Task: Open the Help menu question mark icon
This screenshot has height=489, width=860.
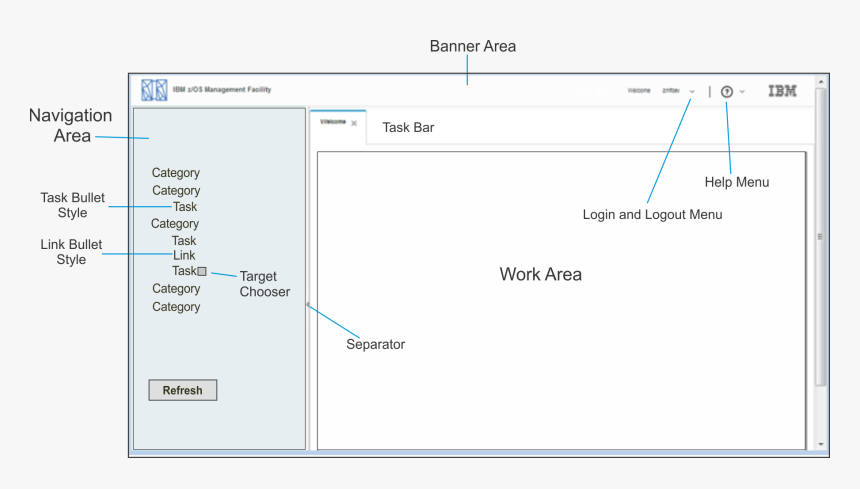Action: 727,91
